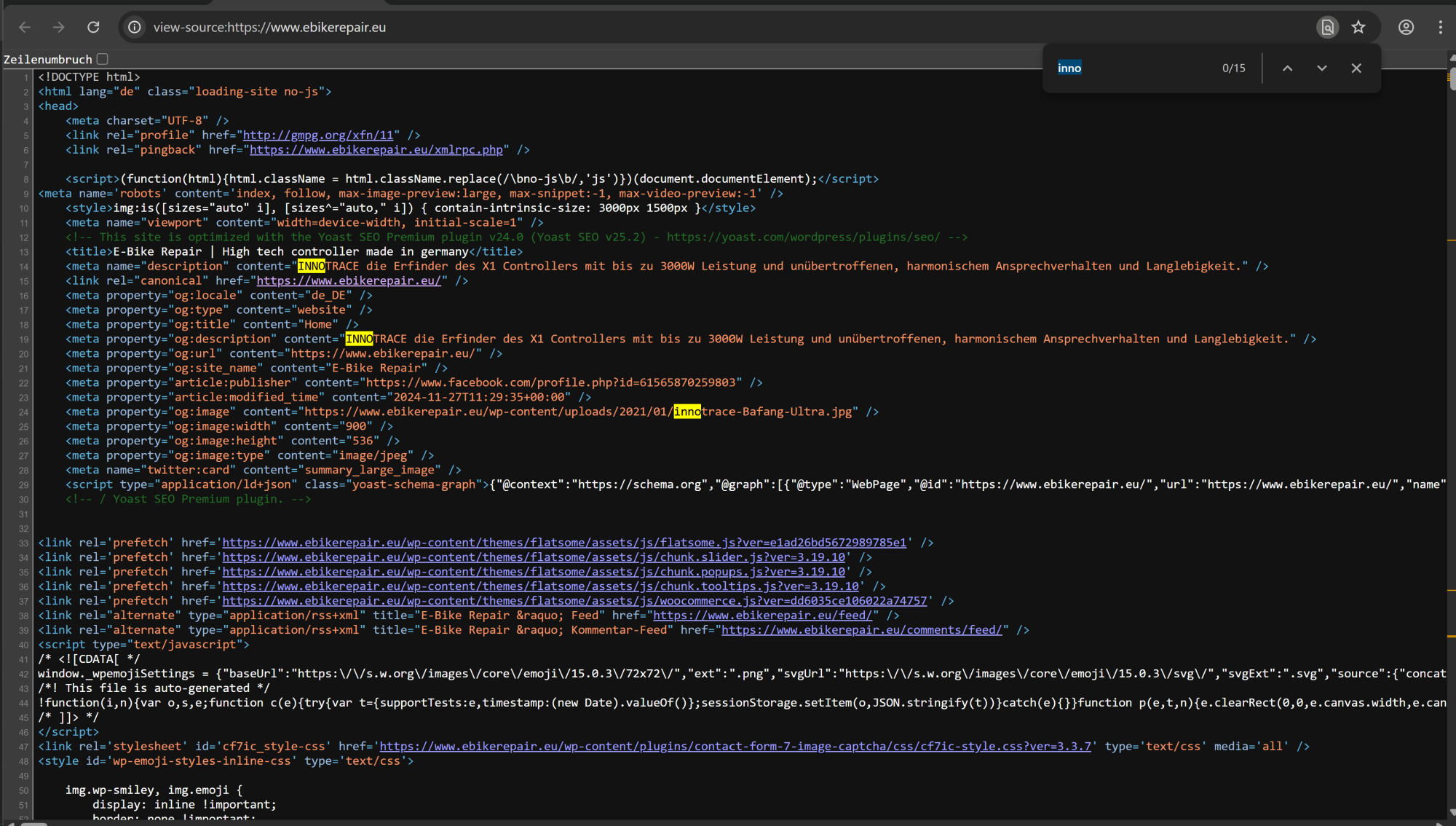Click the reading mode icon in address bar
Viewport: 1456px width, 826px height.
click(x=1327, y=27)
